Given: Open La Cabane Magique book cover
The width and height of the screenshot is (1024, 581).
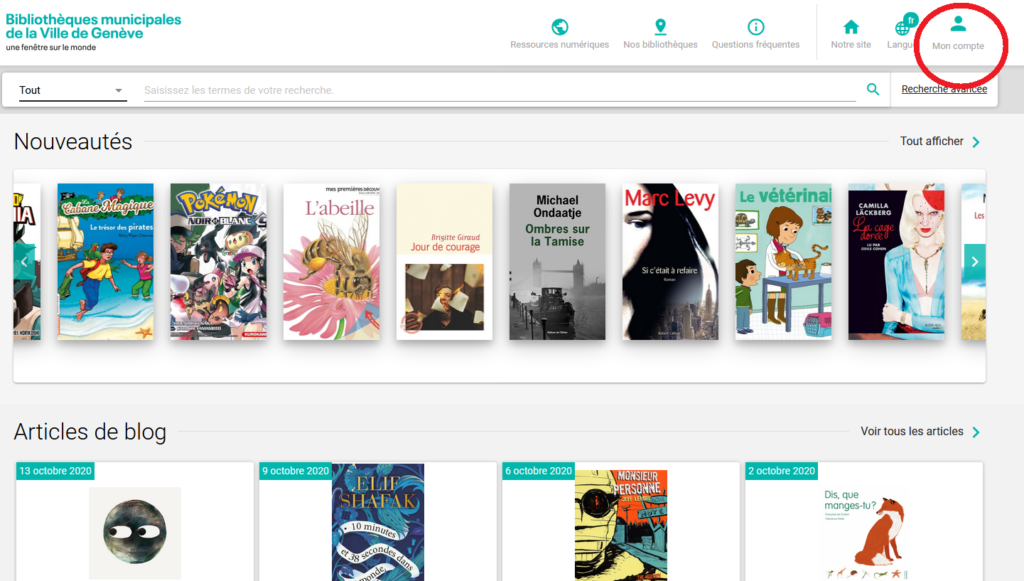Looking at the screenshot, I should pyautogui.click(x=106, y=261).
